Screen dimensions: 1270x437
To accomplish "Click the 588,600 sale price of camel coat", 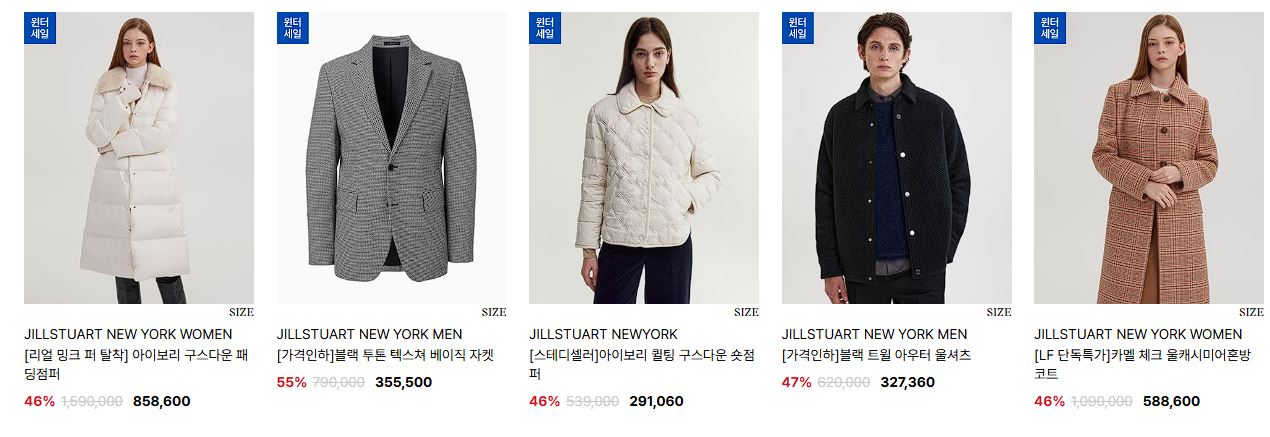I will tap(1171, 401).
